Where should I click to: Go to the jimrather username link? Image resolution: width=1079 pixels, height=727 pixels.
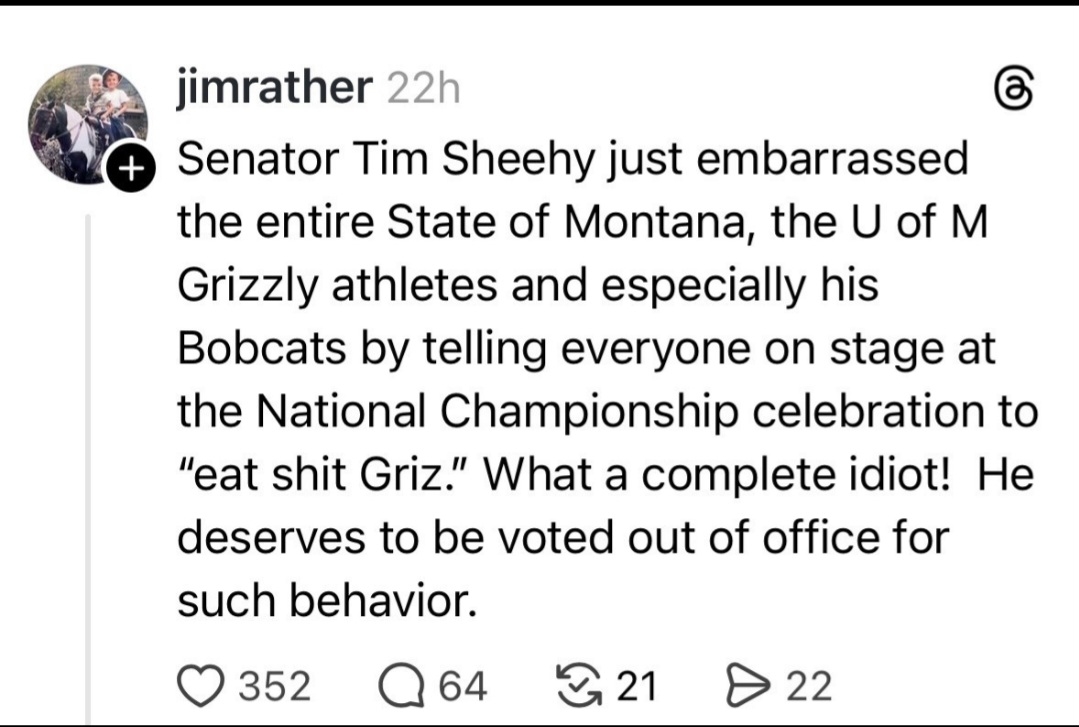[x=272, y=91]
